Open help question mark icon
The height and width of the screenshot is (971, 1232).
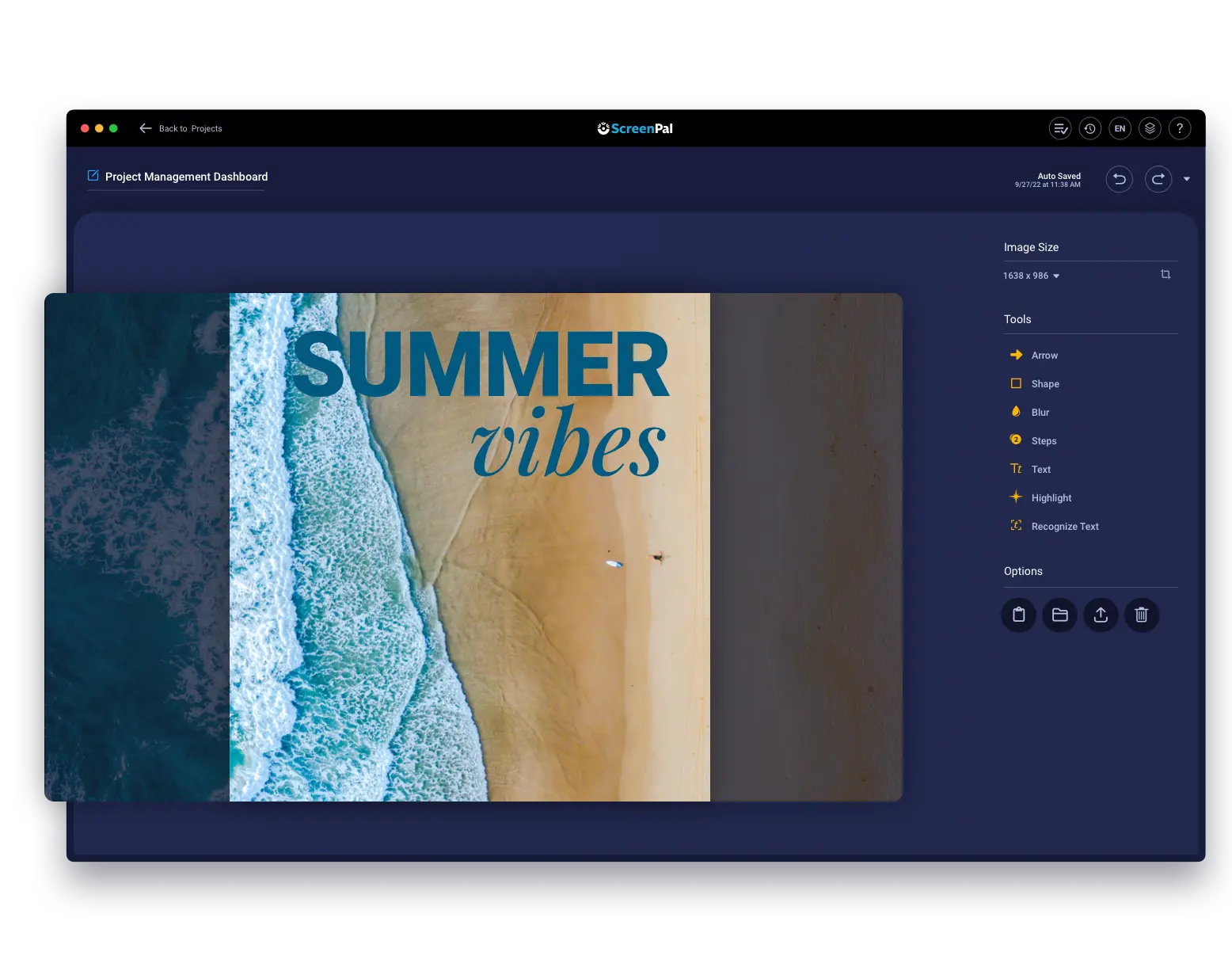click(x=1180, y=128)
